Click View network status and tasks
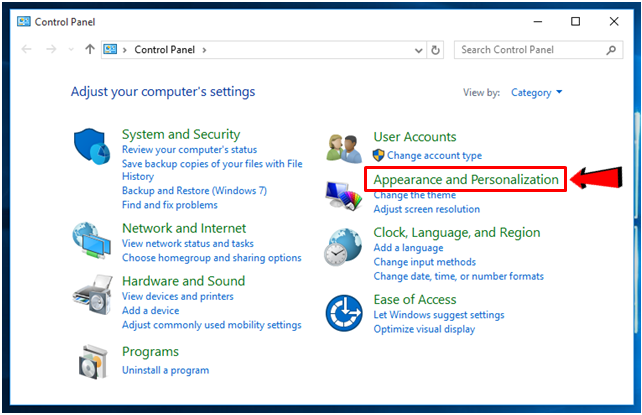The width and height of the screenshot is (642, 415). pyautogui.click(x=188, y=244)
